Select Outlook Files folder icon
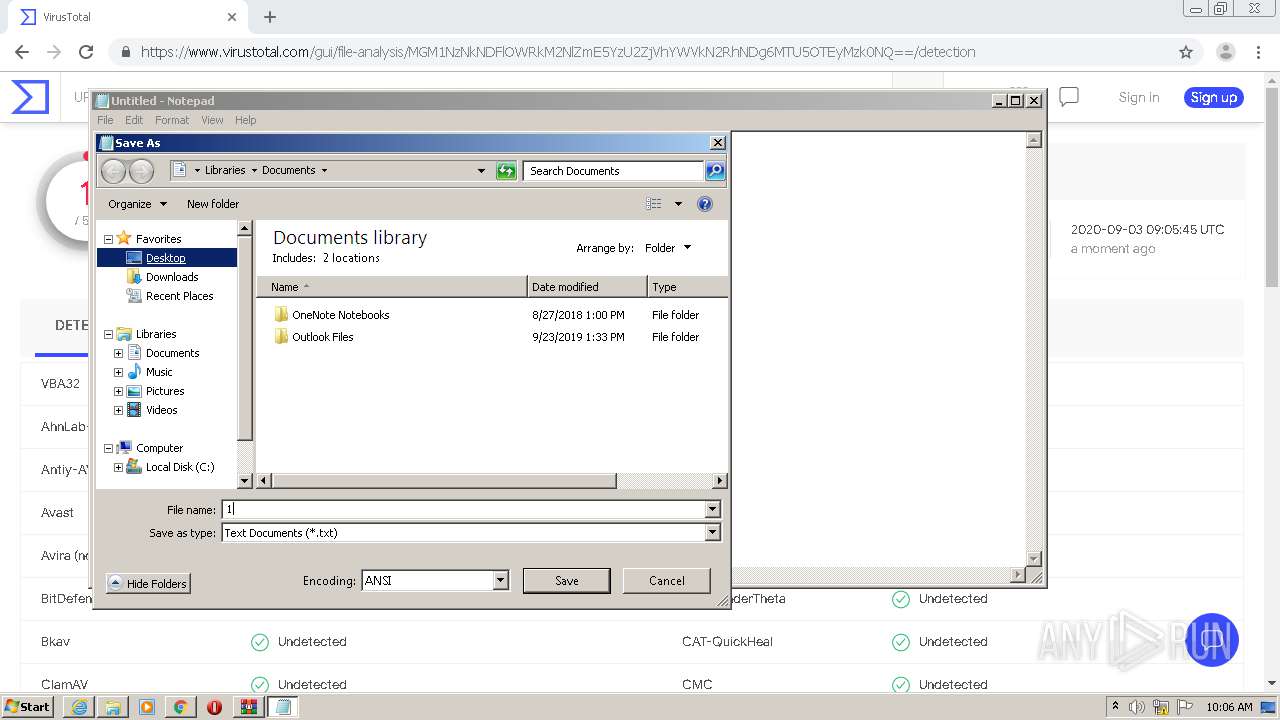Screen dimensions: 1280x720 coord(281,337)
